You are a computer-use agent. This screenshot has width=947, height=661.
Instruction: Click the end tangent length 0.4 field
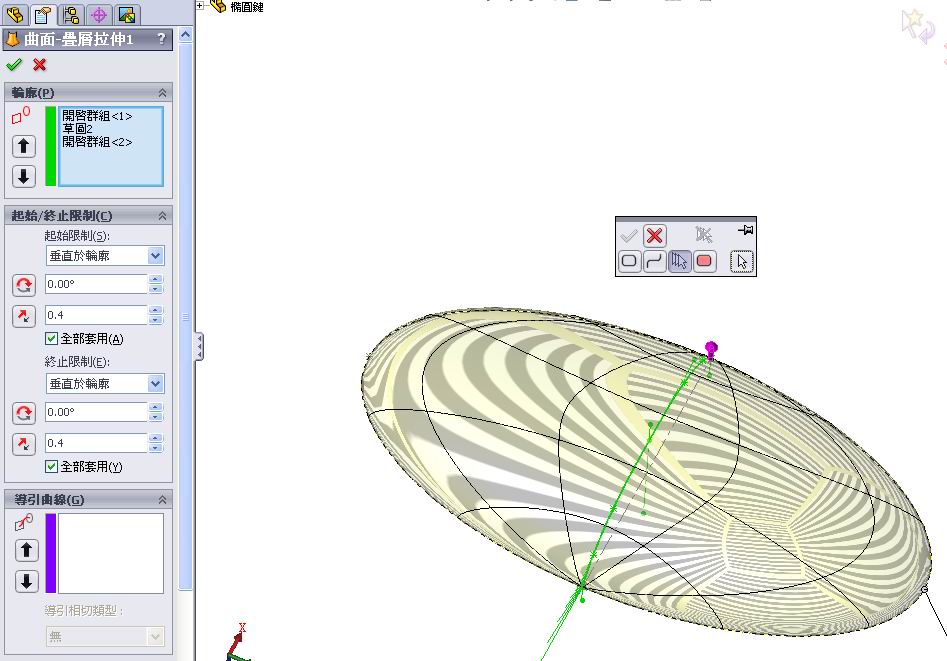96,443
